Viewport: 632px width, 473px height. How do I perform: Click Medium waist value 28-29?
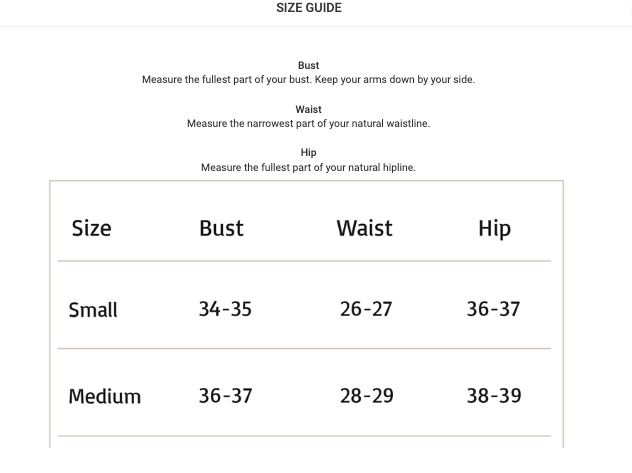coord(367,396)
